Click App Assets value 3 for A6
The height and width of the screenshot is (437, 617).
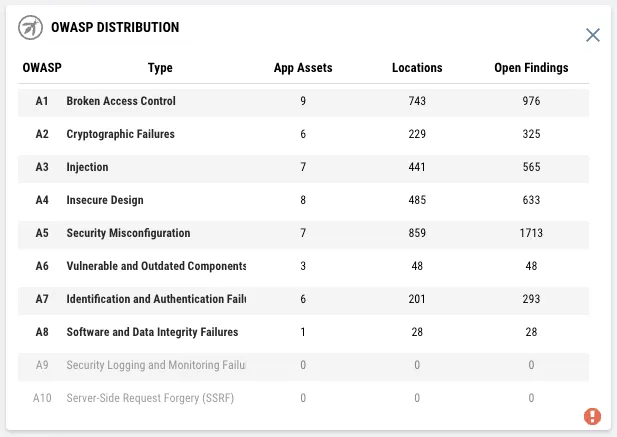tap(303, 266)
